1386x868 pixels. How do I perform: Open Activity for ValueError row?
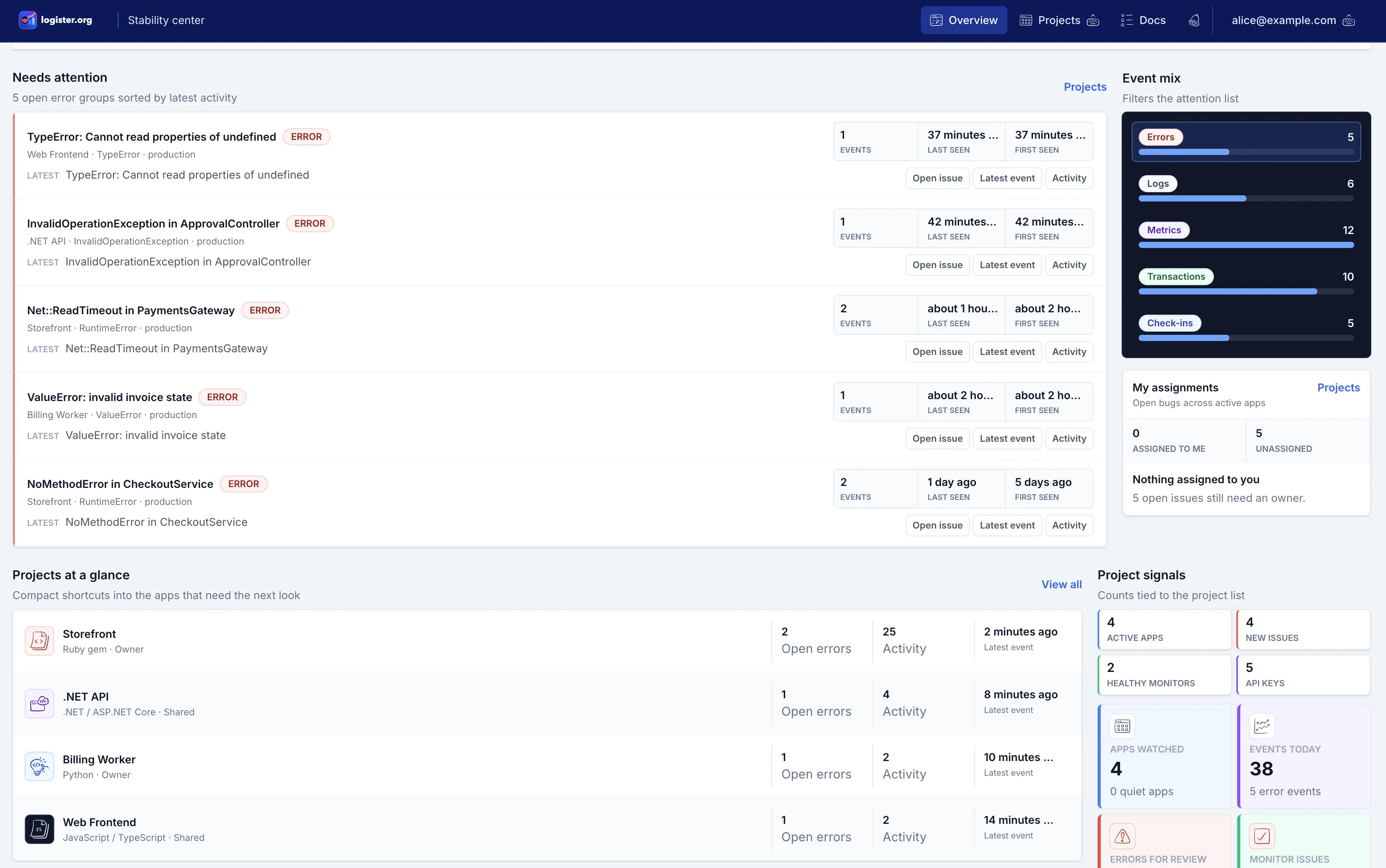tap(1069, 439)
